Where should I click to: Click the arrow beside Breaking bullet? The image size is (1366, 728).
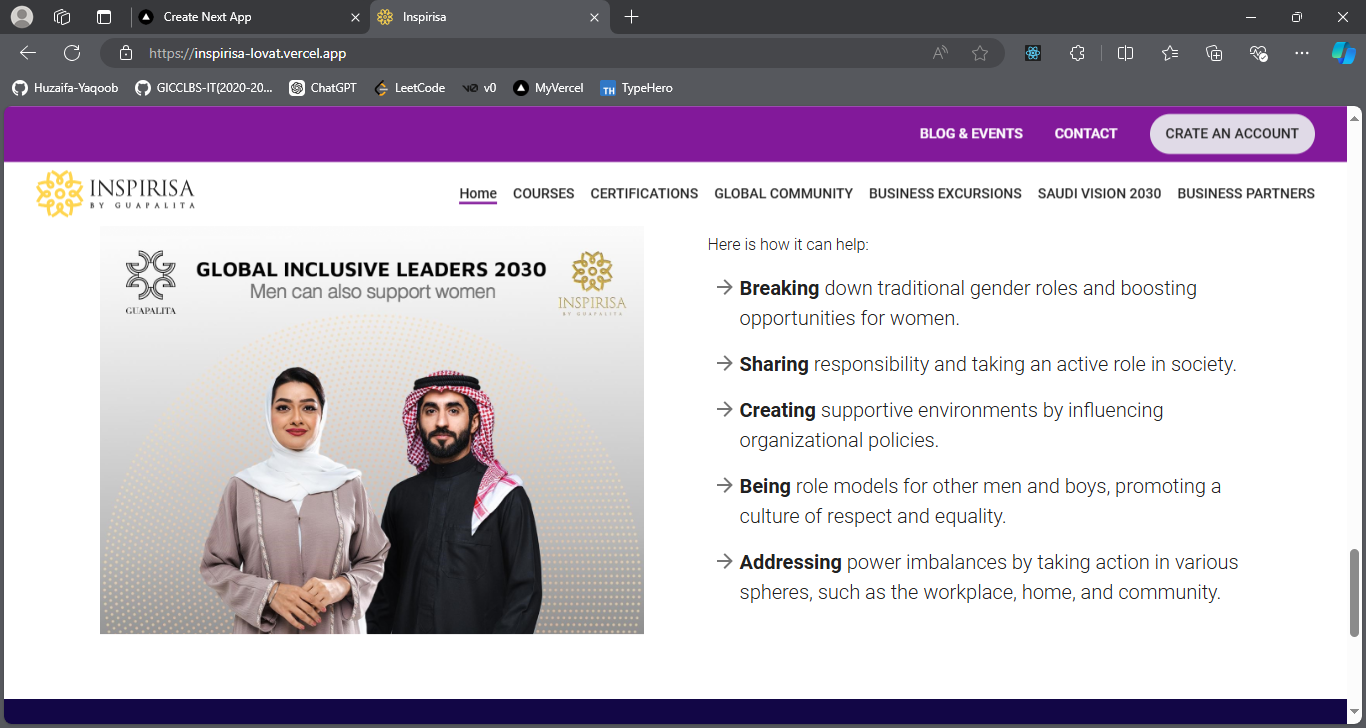[725, 288]
